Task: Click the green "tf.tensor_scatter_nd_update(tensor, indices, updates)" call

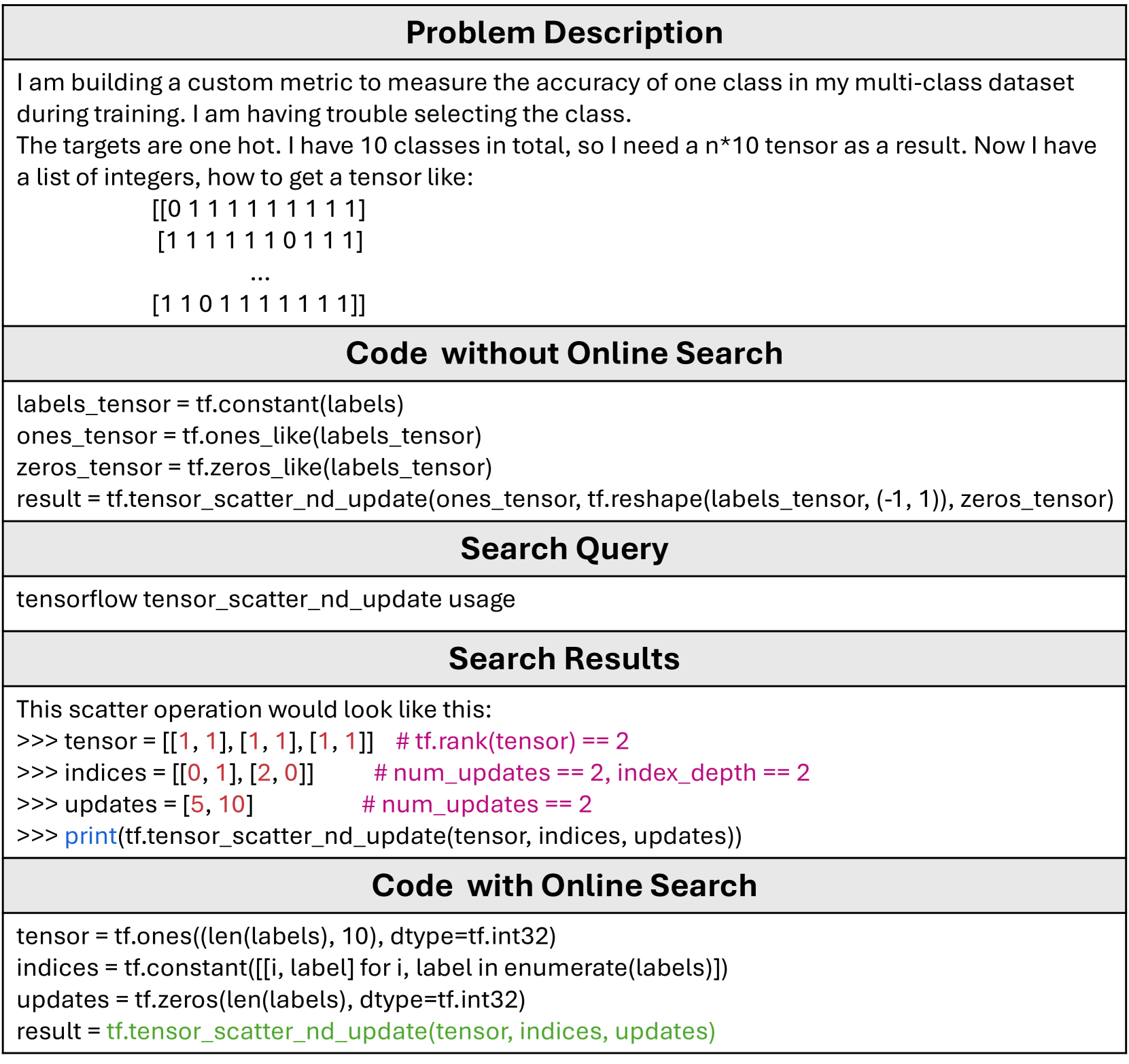Action: pos(411,1031)
